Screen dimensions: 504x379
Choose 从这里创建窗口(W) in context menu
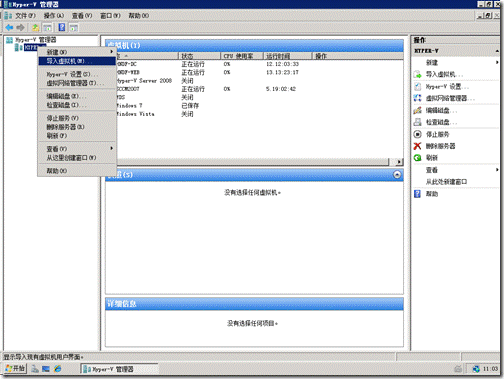point(77,158)
